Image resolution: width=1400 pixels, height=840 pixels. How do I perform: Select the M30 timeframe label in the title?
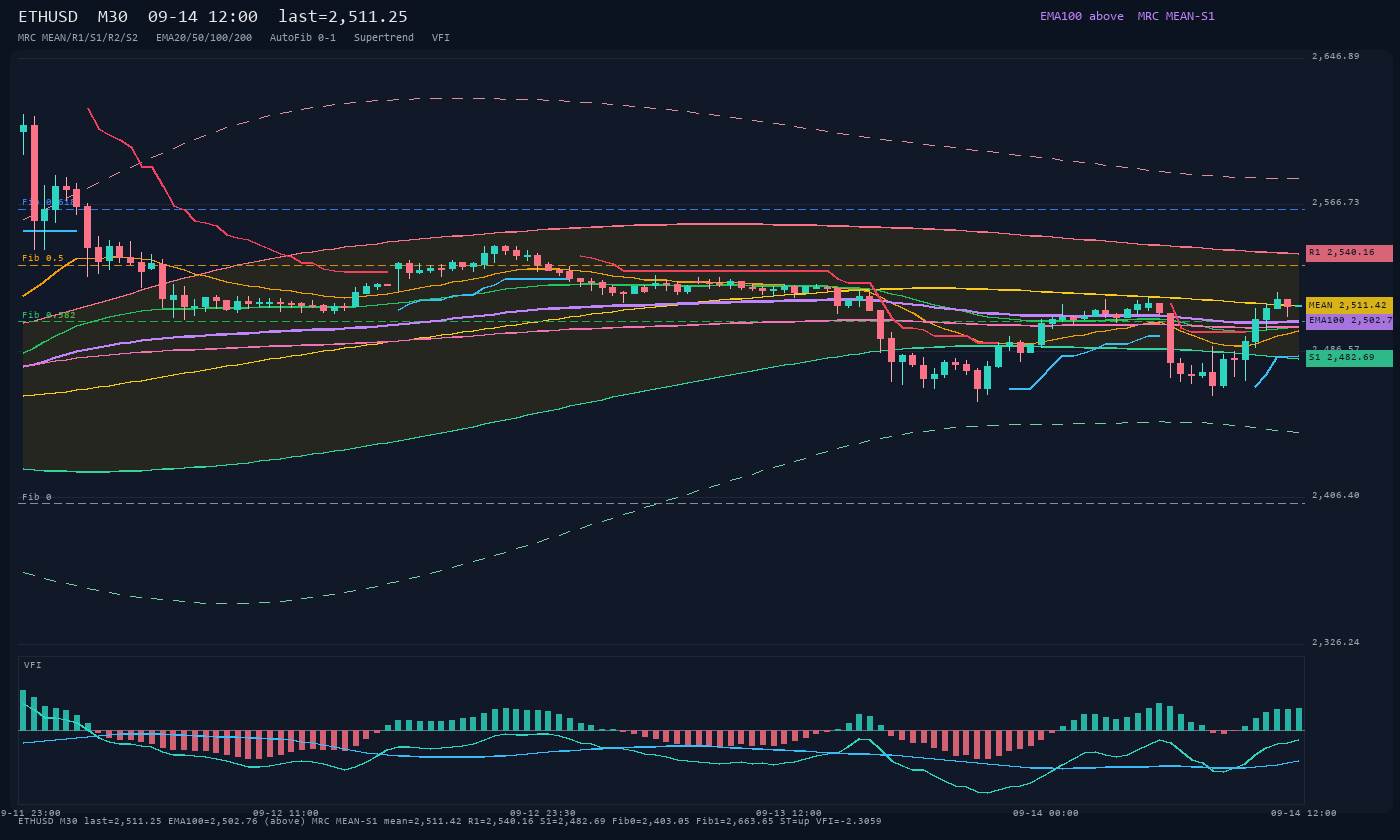(x=113, y=17)
